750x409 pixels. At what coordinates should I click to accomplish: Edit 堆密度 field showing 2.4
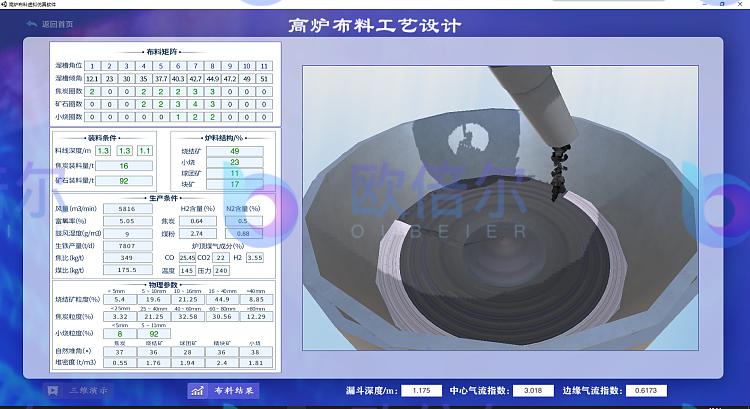coord(222,363)
